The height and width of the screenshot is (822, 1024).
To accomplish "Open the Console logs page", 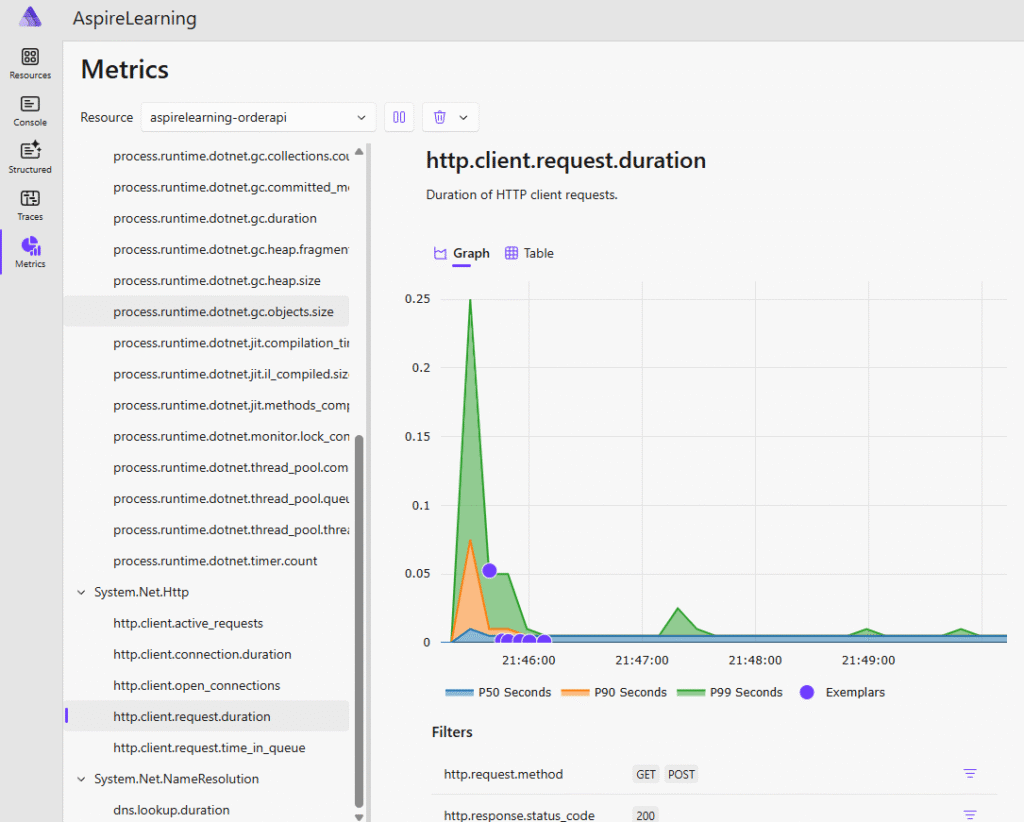I will point(30,111).
